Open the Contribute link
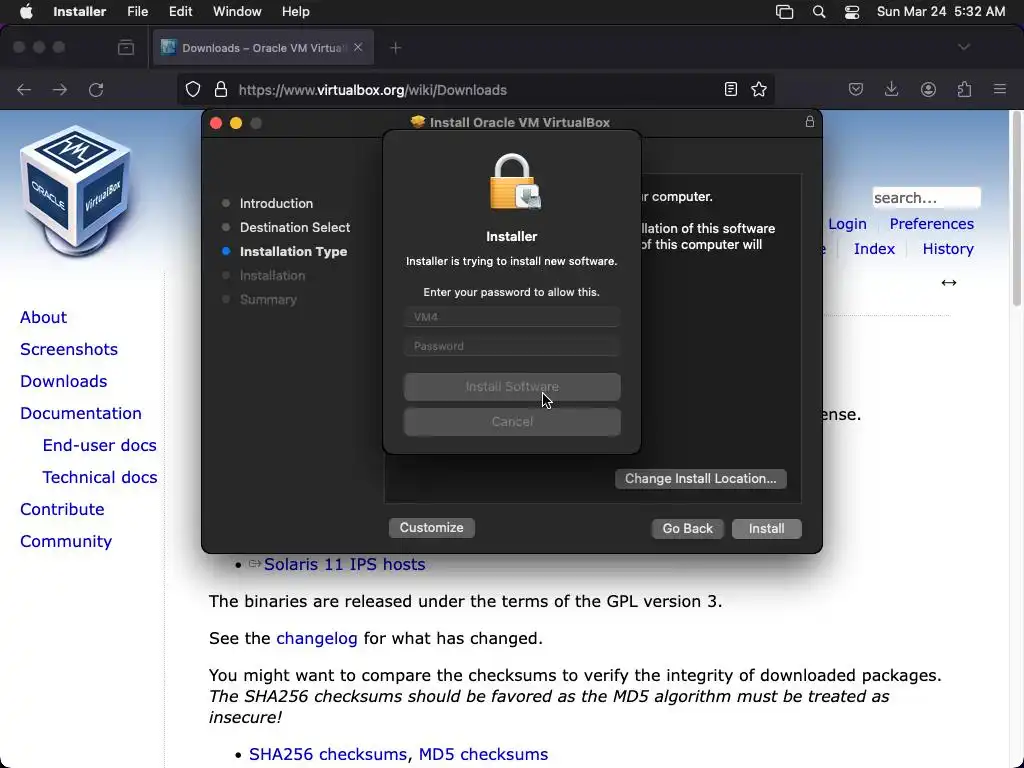1024x768 pixels. point(62,509)
